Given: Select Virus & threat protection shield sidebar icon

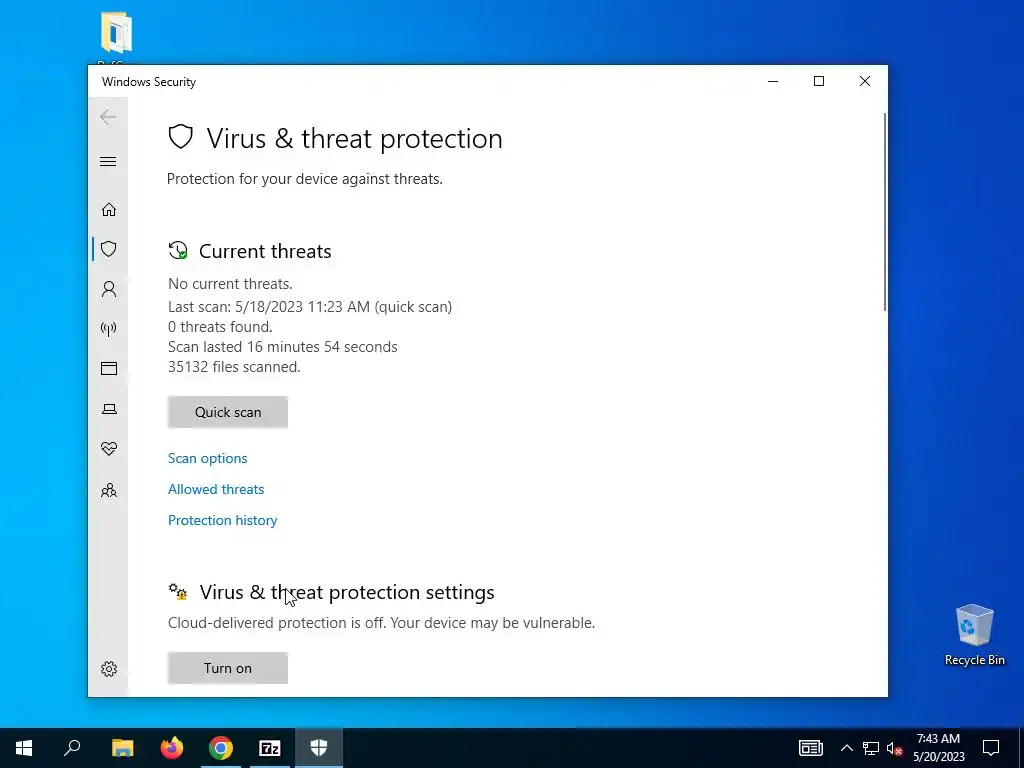Looking at the screenshot, I should [x=108, y=249].
